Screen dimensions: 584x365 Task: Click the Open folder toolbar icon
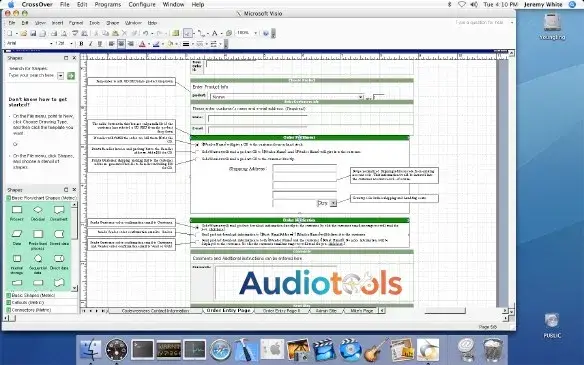coord(23,34)
